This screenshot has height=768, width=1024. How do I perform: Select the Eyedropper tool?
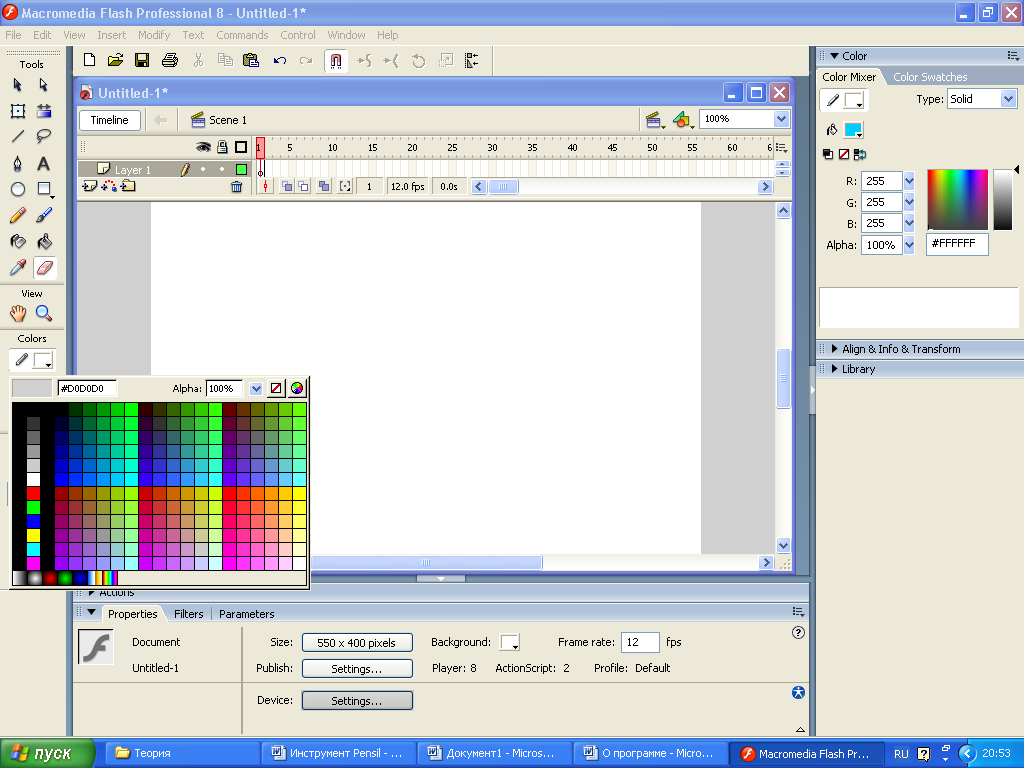point(18,268)
